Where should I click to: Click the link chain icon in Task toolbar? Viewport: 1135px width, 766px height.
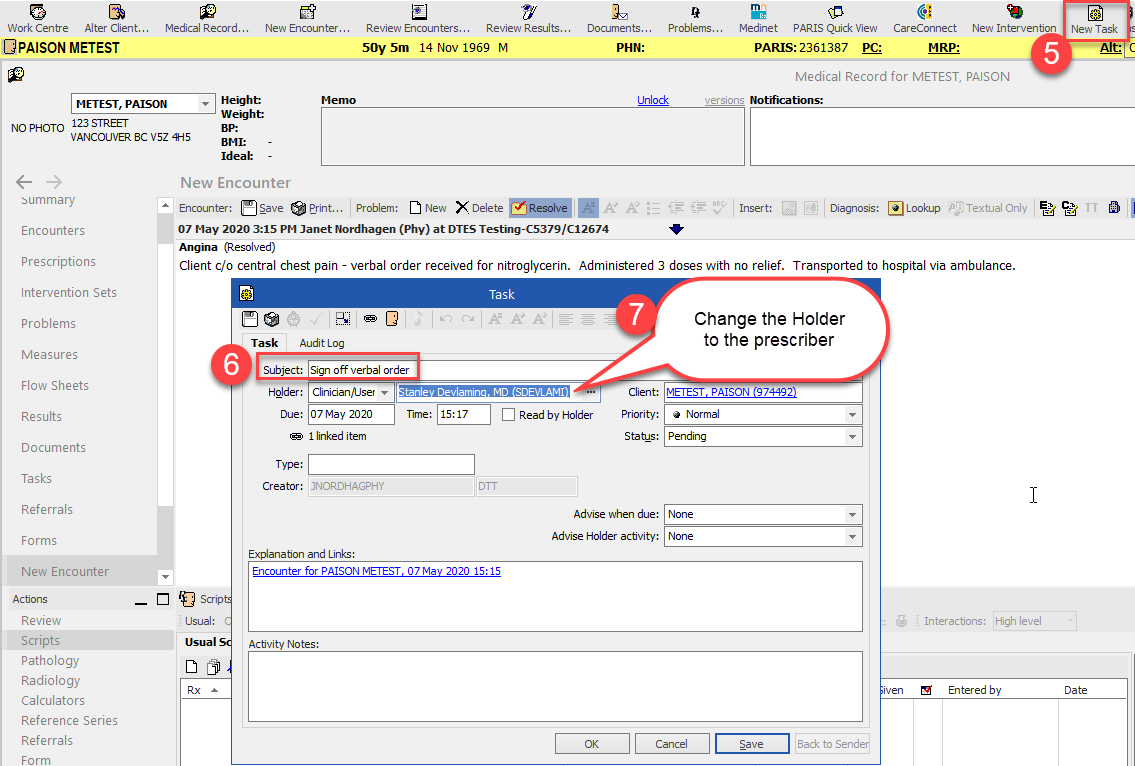tap(370, 319)
